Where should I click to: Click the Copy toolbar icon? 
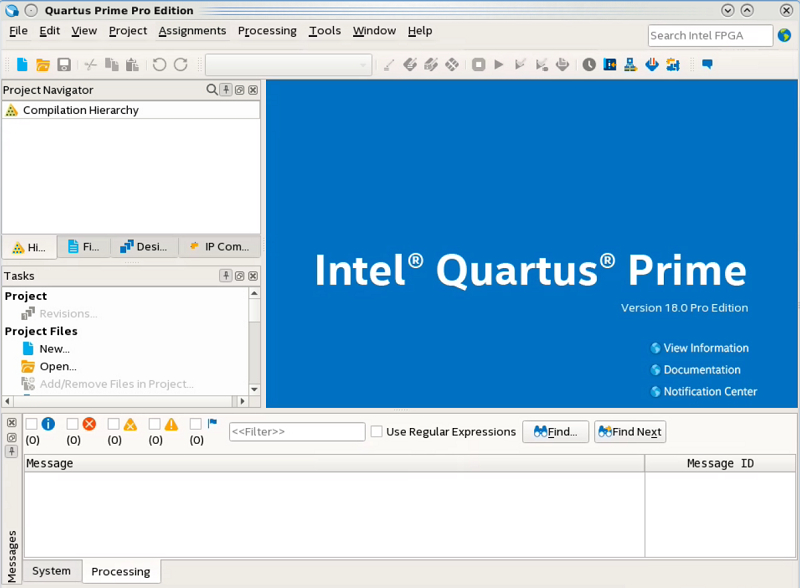click(111, 65)
